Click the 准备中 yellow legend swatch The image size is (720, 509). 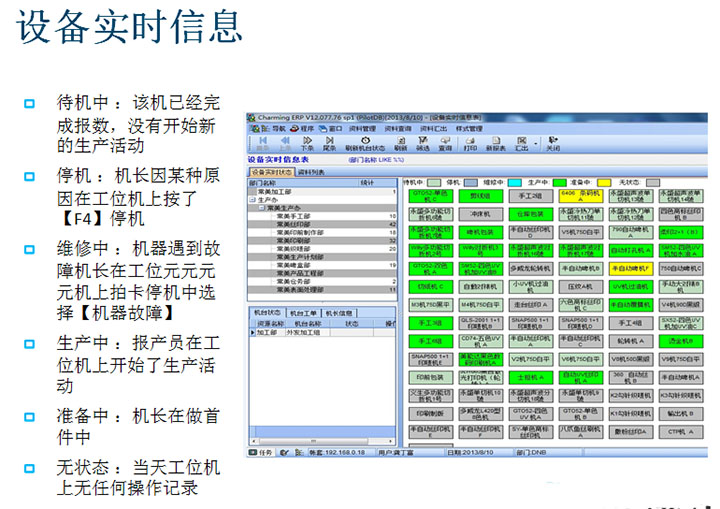(x=603, y=183)
